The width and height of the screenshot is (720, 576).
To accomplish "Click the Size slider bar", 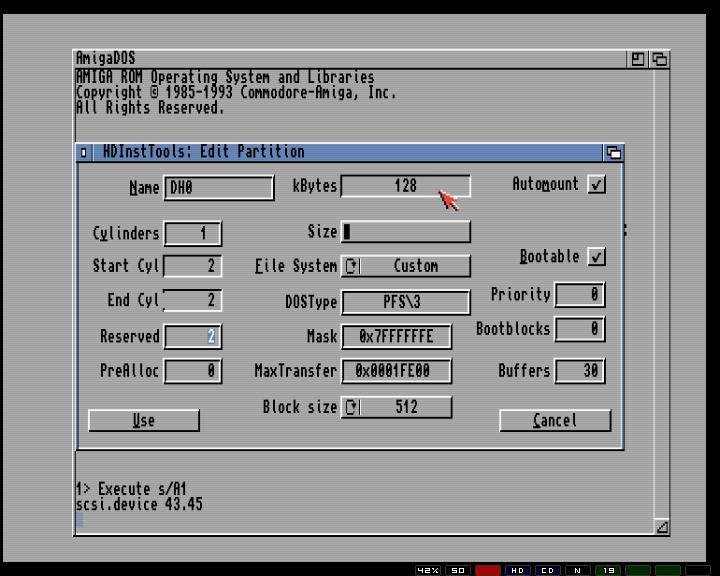I will coord(406,232).
